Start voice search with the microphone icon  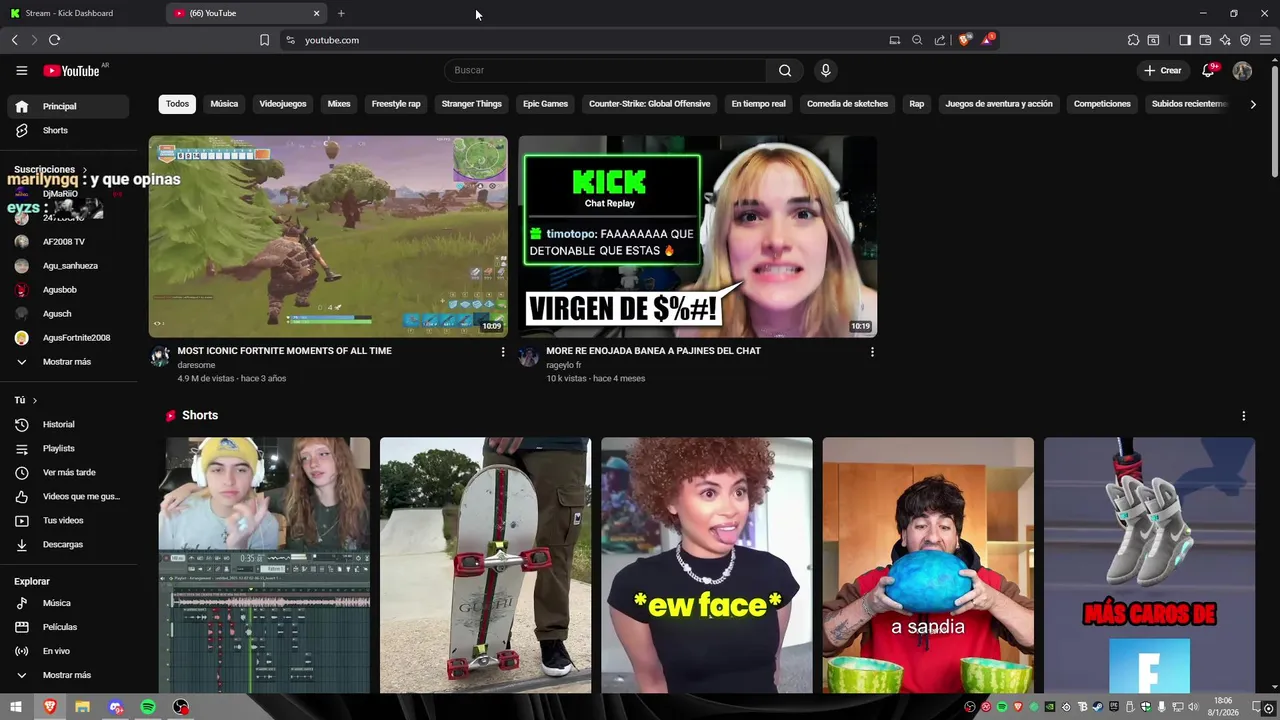point(825,70)
